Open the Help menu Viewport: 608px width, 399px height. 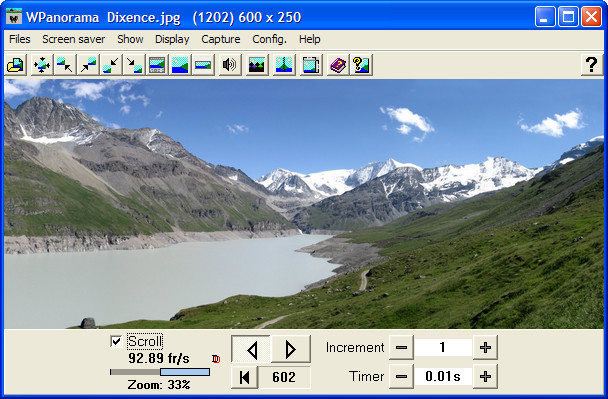tap(309, 39)
